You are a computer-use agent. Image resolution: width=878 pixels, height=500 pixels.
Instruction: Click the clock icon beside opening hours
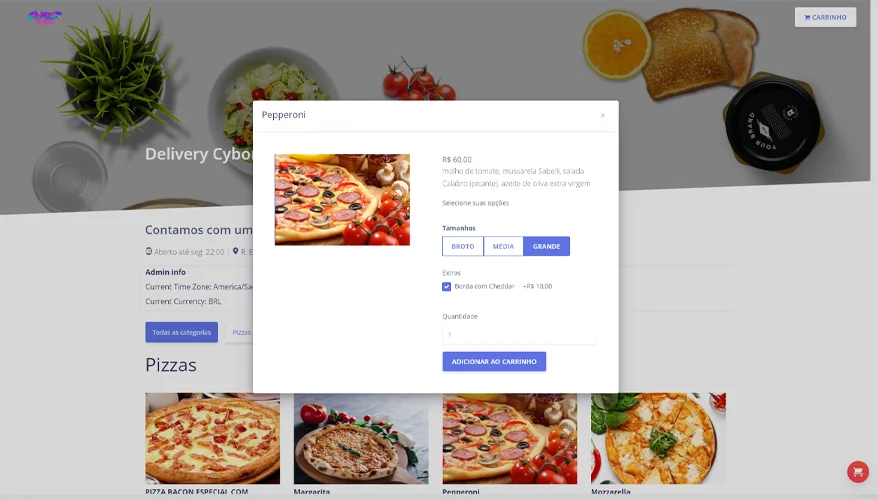coord(149,251)
